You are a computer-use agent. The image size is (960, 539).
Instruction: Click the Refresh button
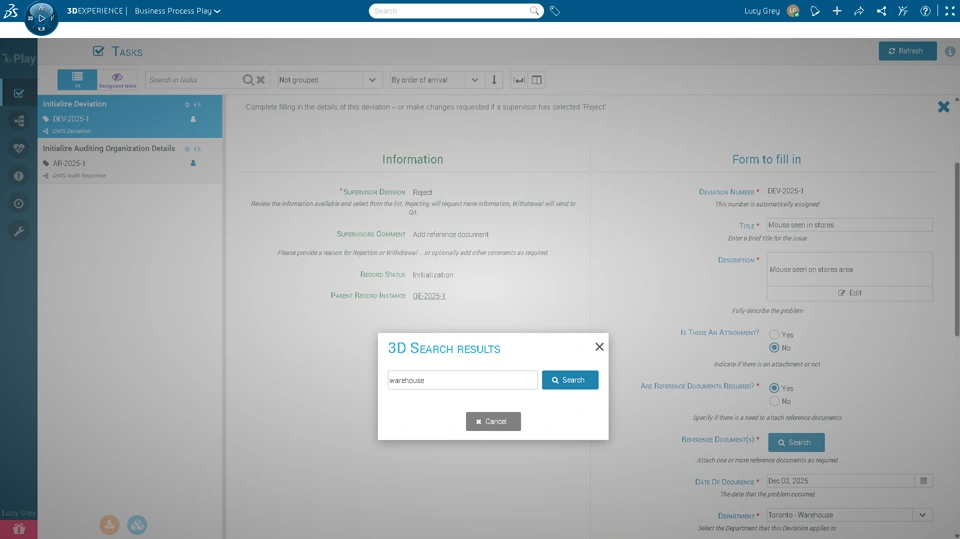(x=907, y=51)
